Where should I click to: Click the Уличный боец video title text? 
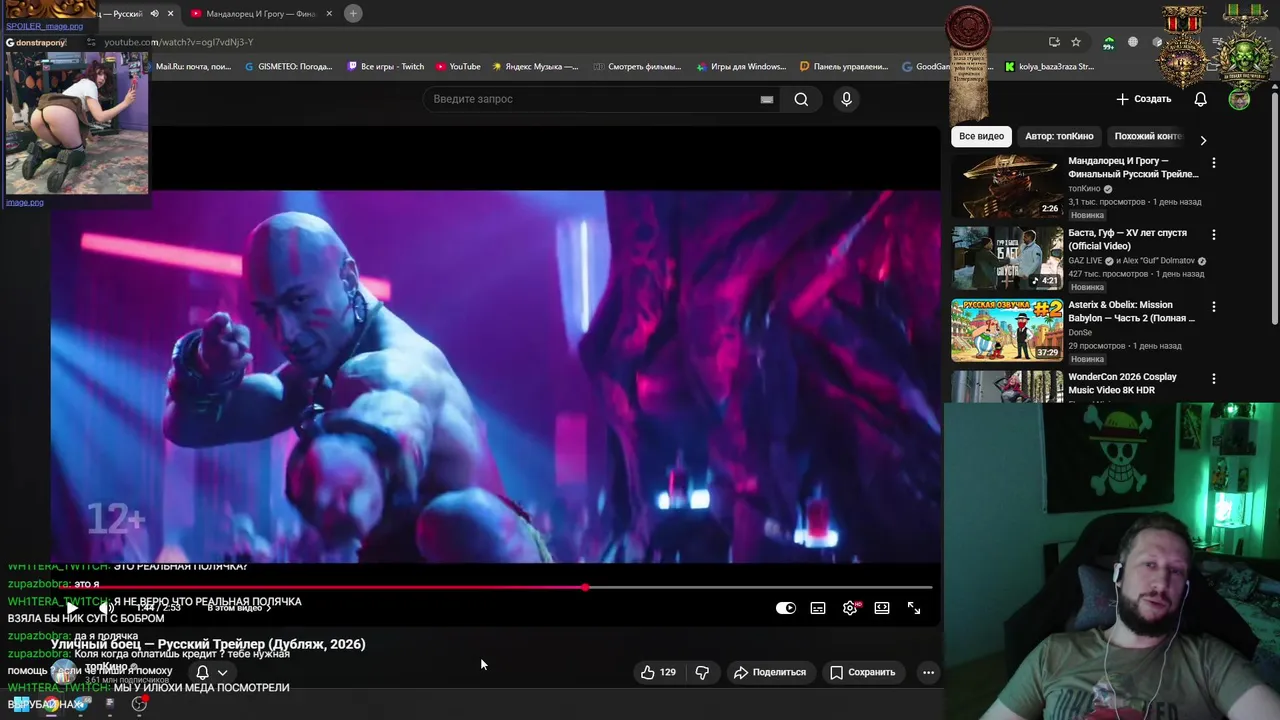208,644
